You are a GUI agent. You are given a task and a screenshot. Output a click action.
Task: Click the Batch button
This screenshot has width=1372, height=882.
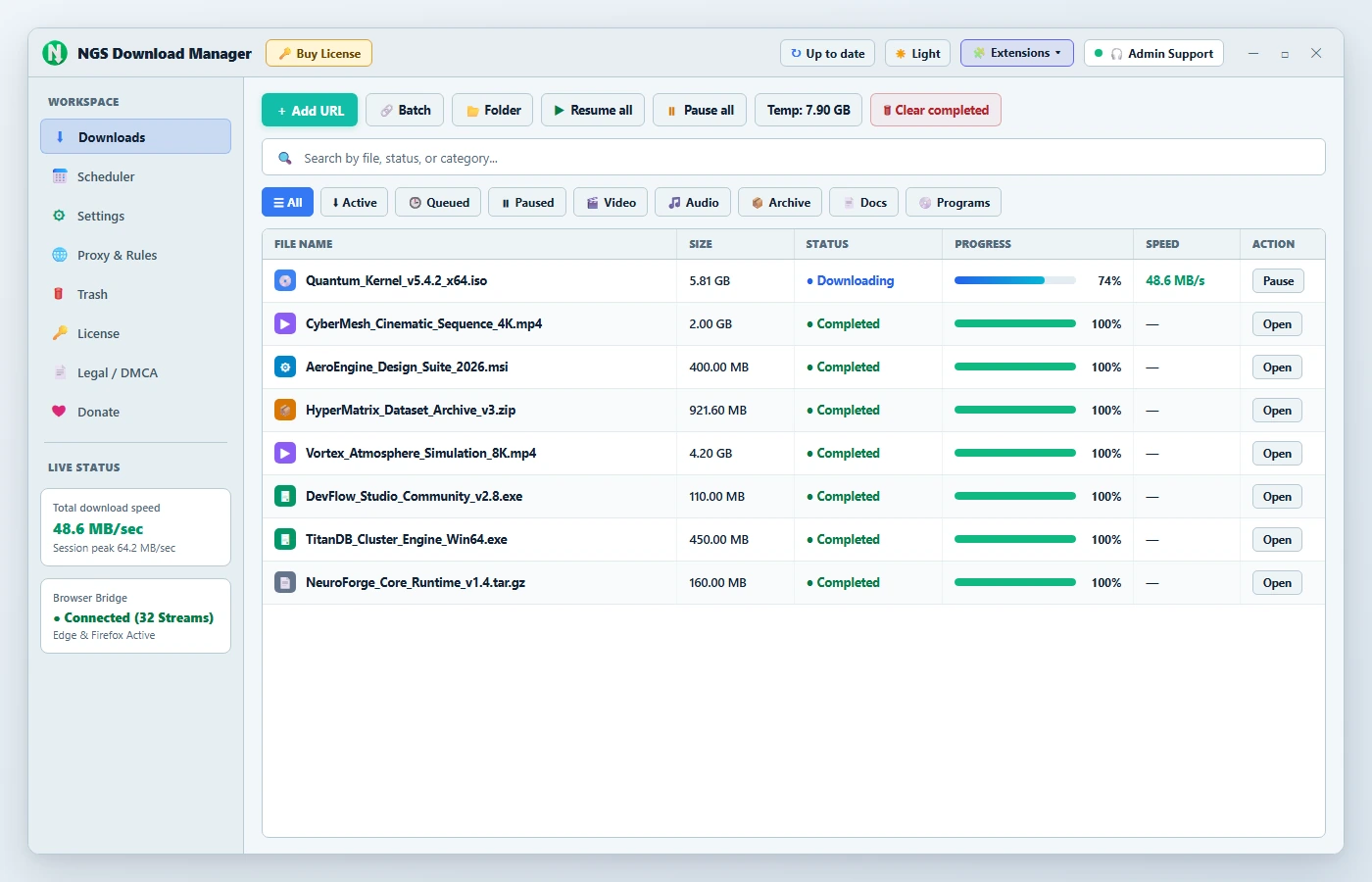pyautogui.click(x=405, y=110)
